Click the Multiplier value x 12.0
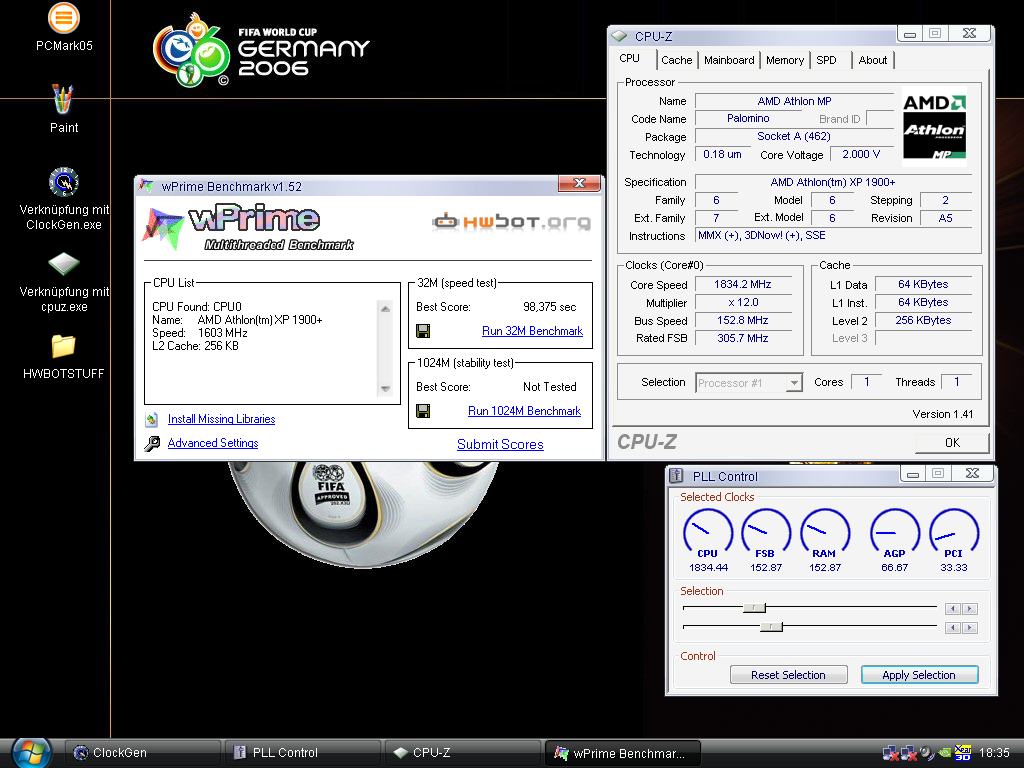The width and height of the screenshot is (1024, 768). (x=743, y=302)
